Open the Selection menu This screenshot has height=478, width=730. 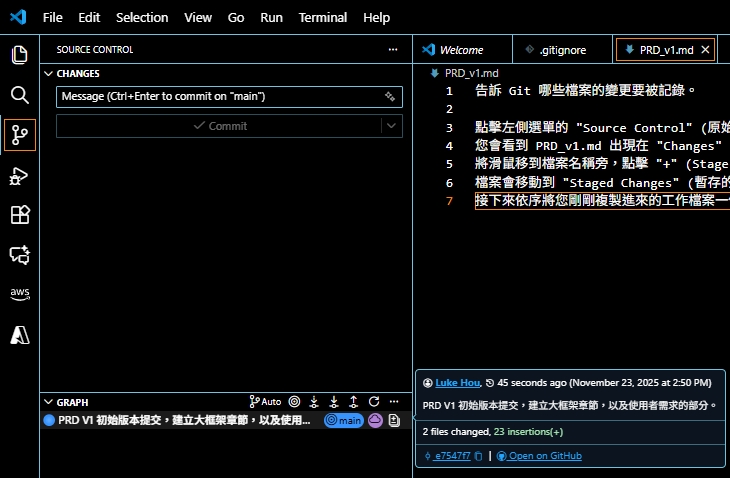click(142, 18)
